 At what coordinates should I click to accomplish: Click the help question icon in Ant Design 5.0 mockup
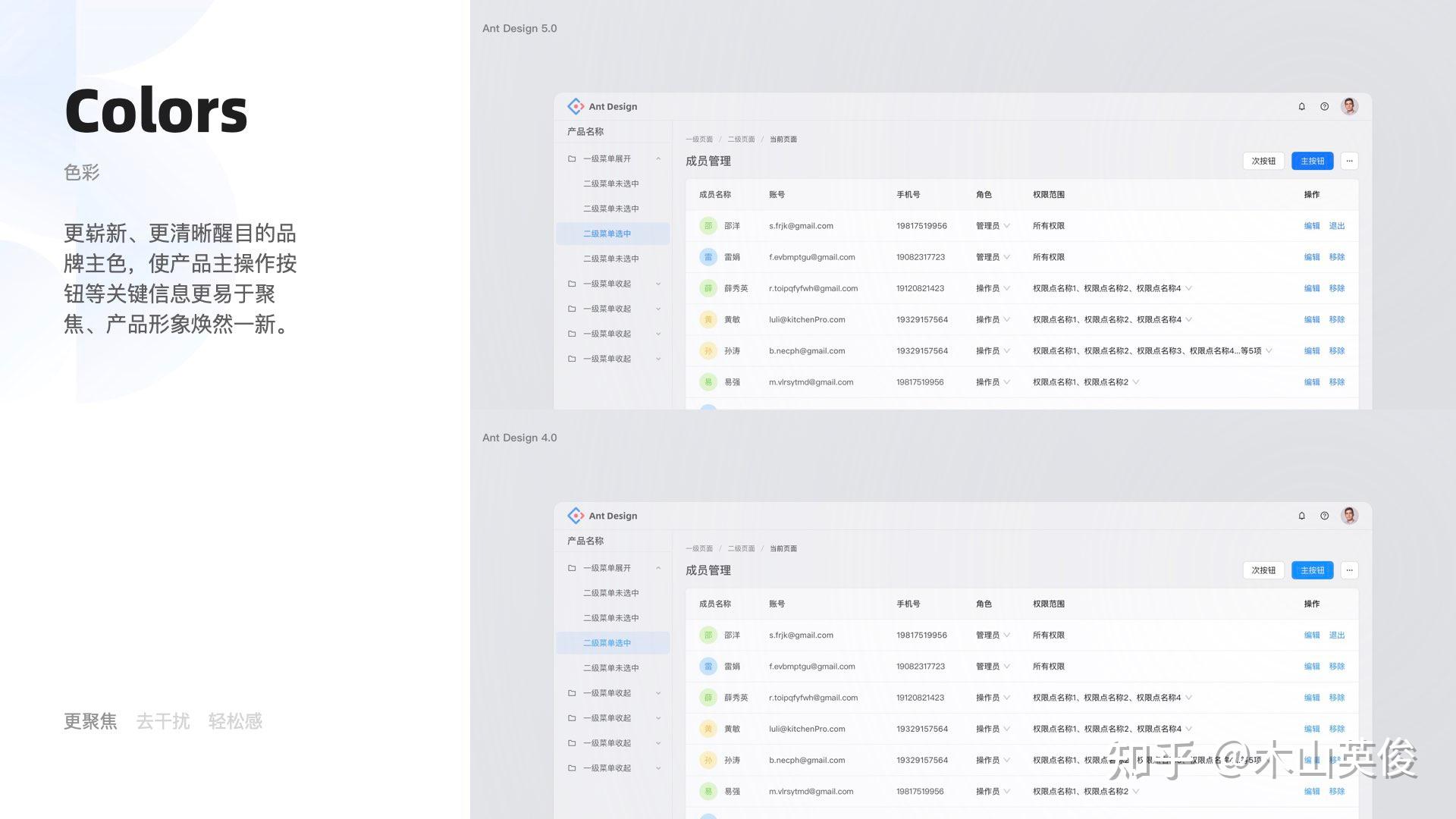pos(1324,107)
